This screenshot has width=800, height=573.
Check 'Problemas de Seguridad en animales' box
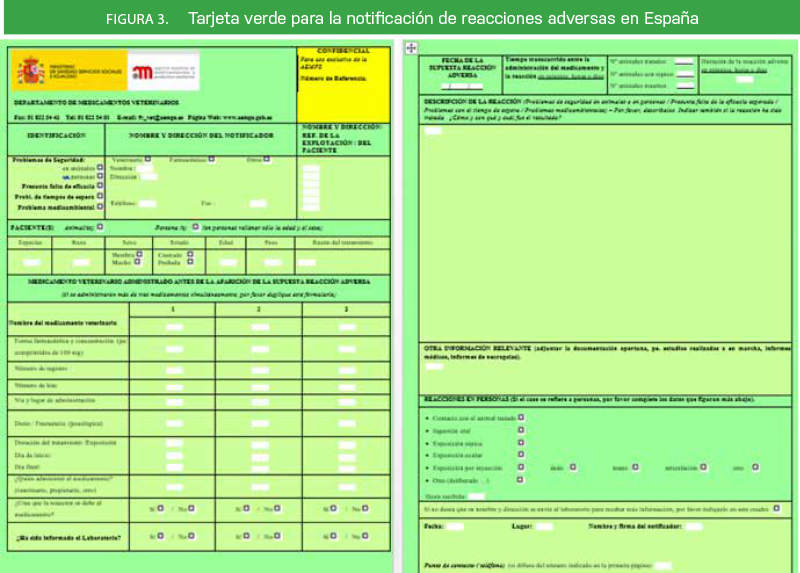(x=100, y=167)
